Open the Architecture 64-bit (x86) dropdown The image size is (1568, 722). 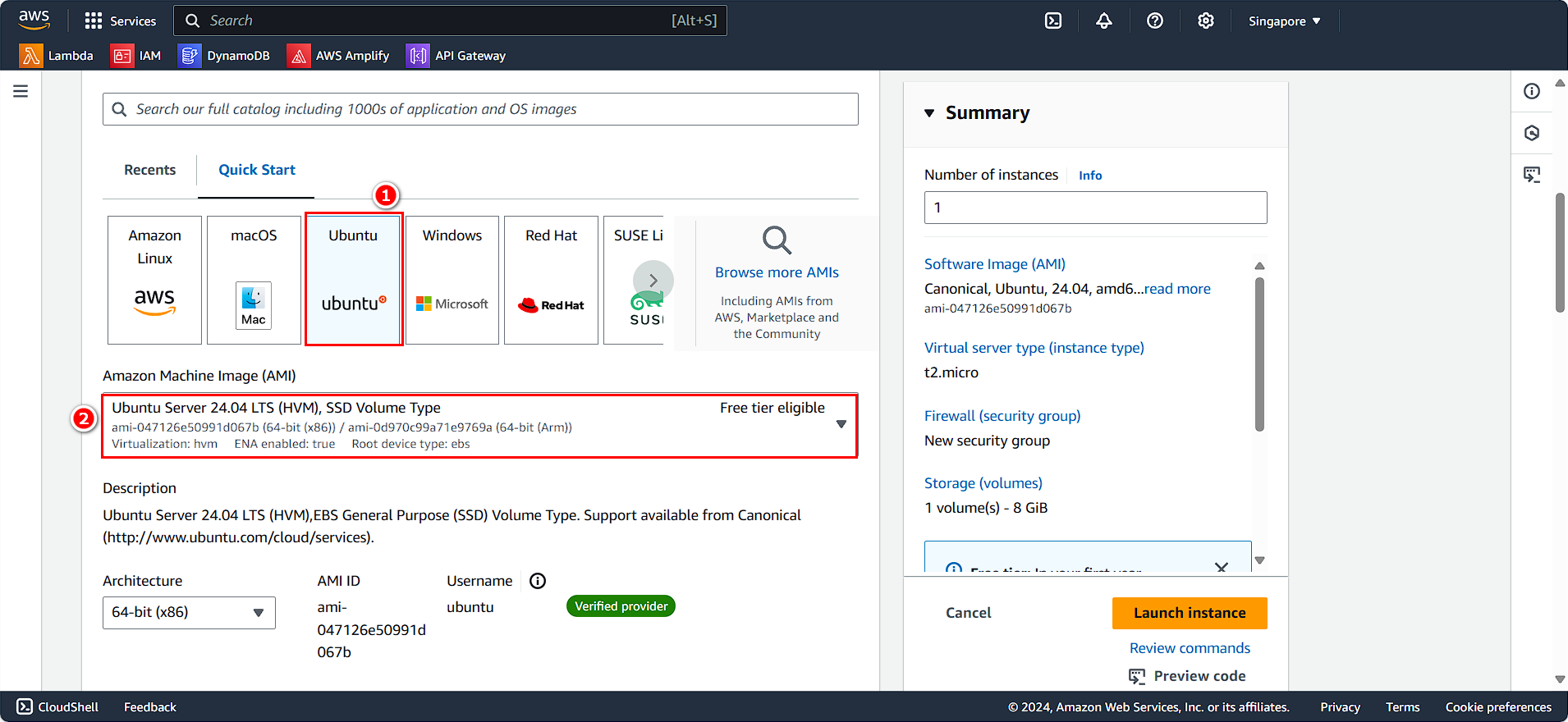(x=189, y=613)
